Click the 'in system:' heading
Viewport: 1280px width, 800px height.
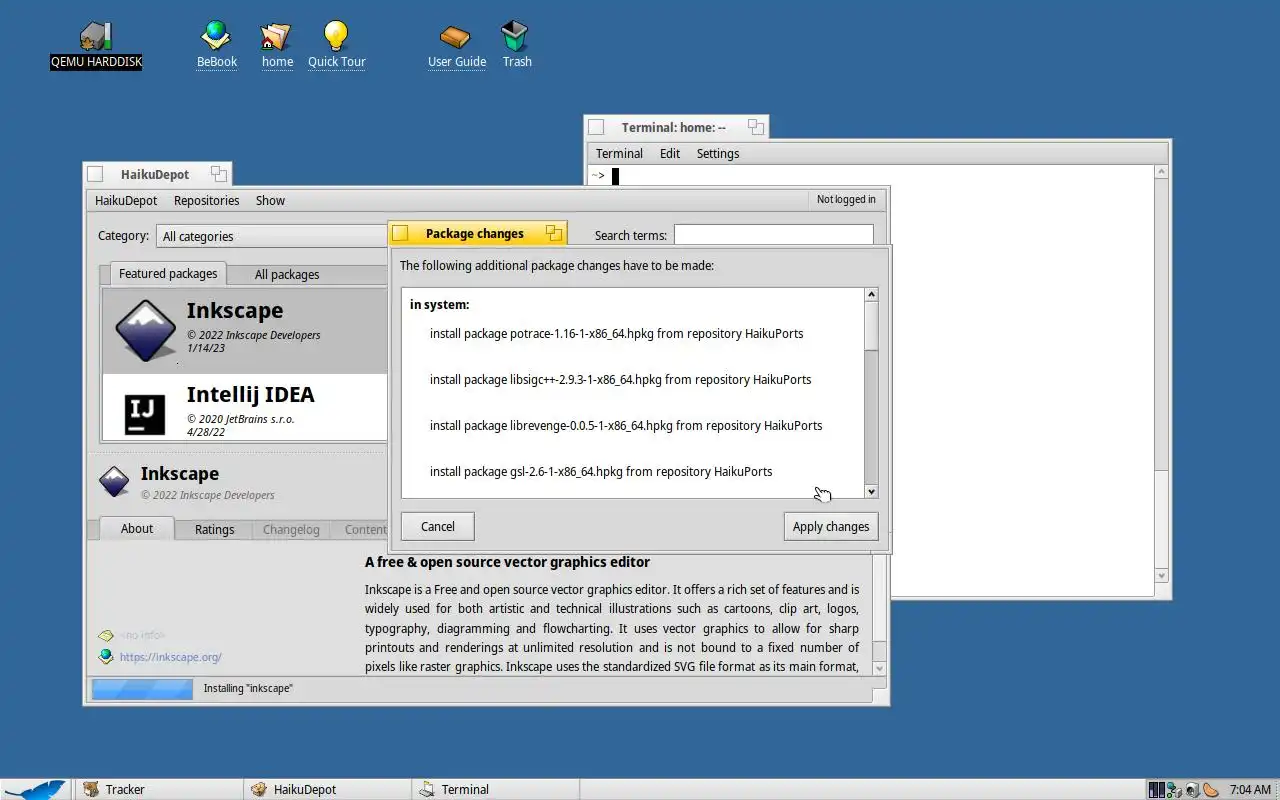pos(439,304)
